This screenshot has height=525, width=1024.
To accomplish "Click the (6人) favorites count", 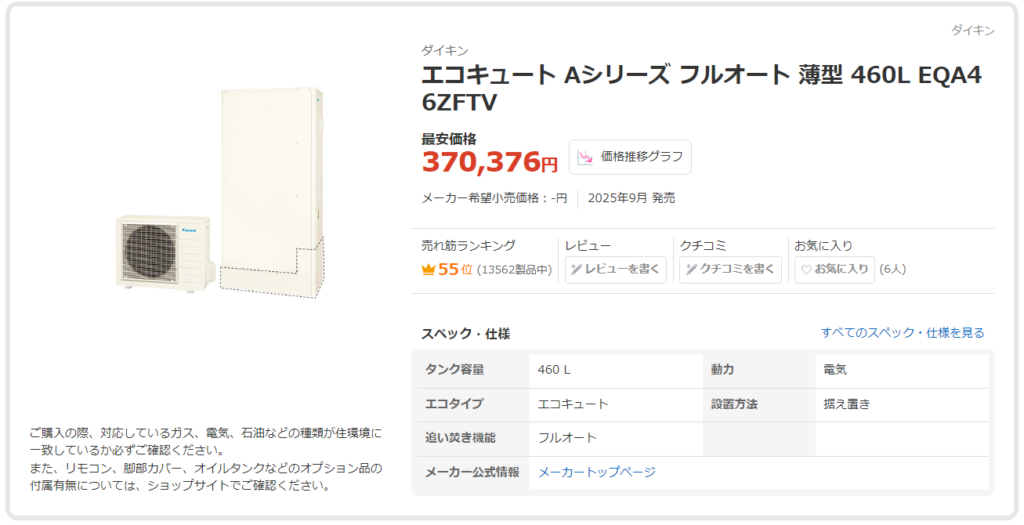I will [x=893, y=269].
